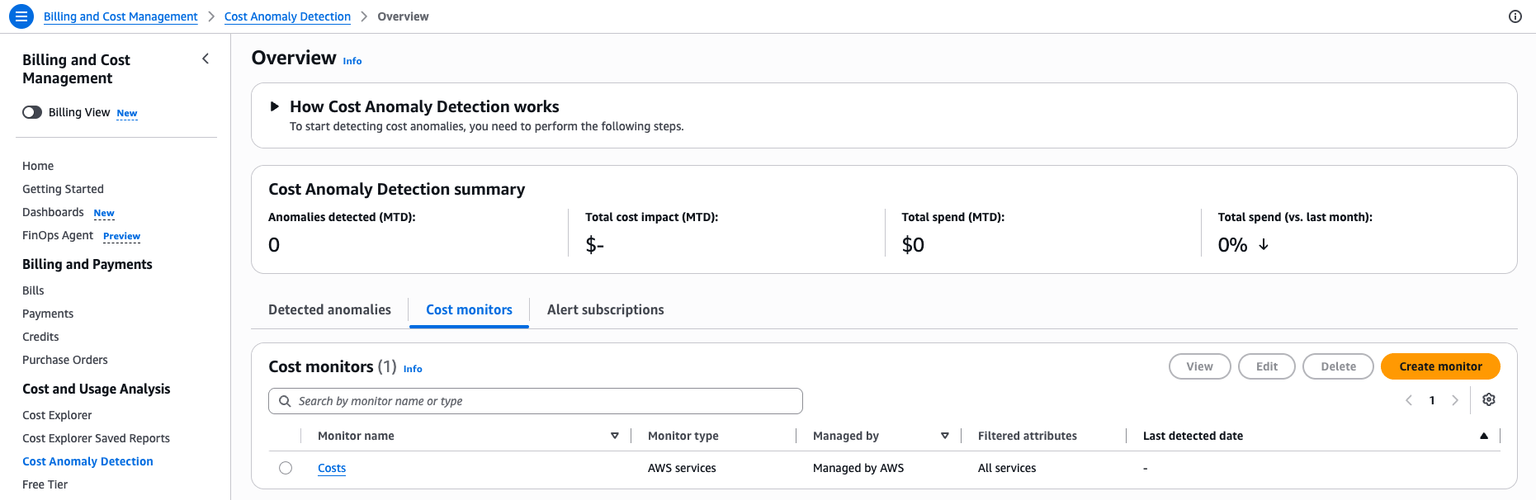Click Info link next to Overview
Image resolution: width=1536 pixels, height=500 pixels.
pos(352,61)
